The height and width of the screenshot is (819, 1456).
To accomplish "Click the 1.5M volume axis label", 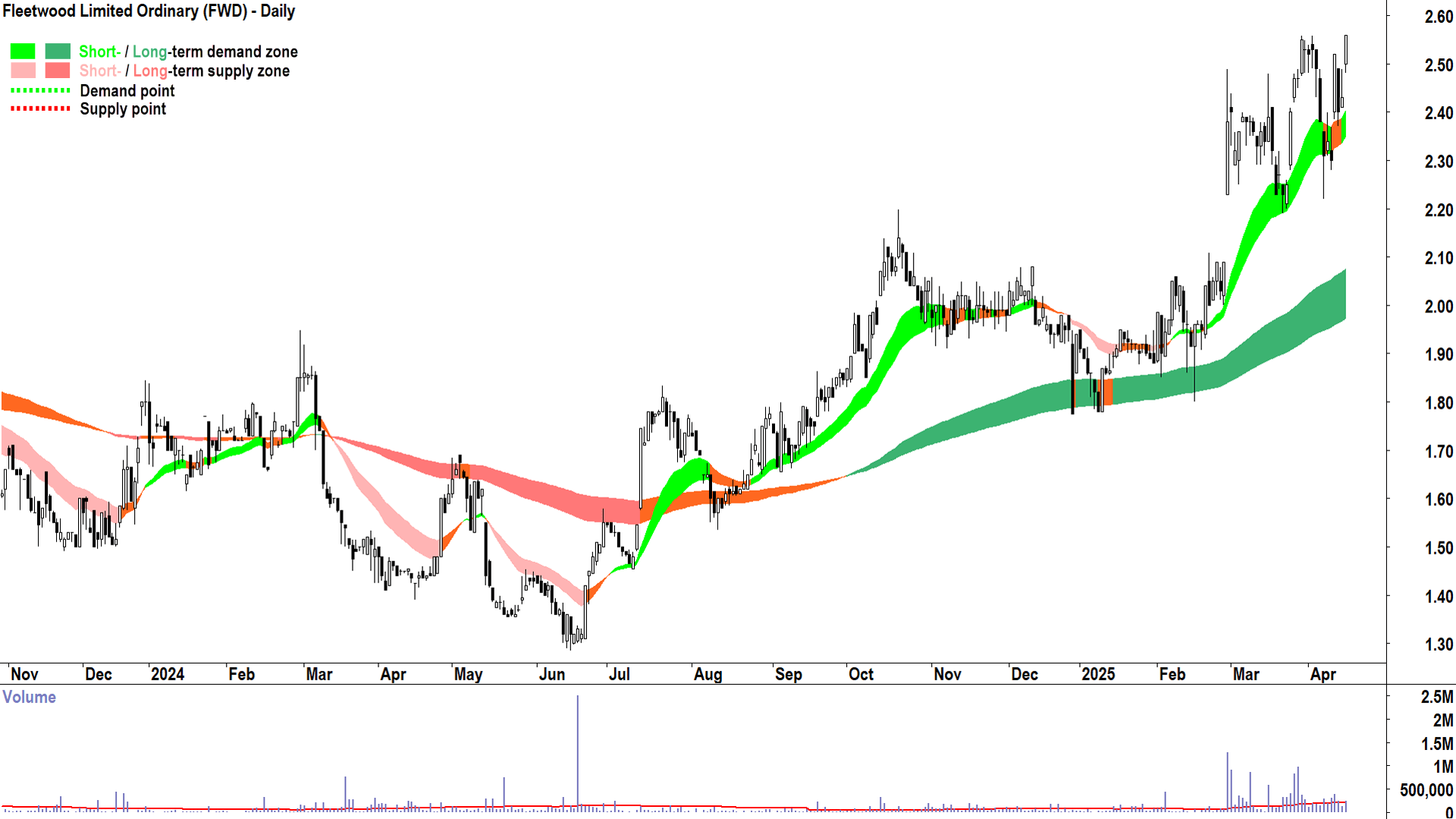I will [x=1436, y=744].
